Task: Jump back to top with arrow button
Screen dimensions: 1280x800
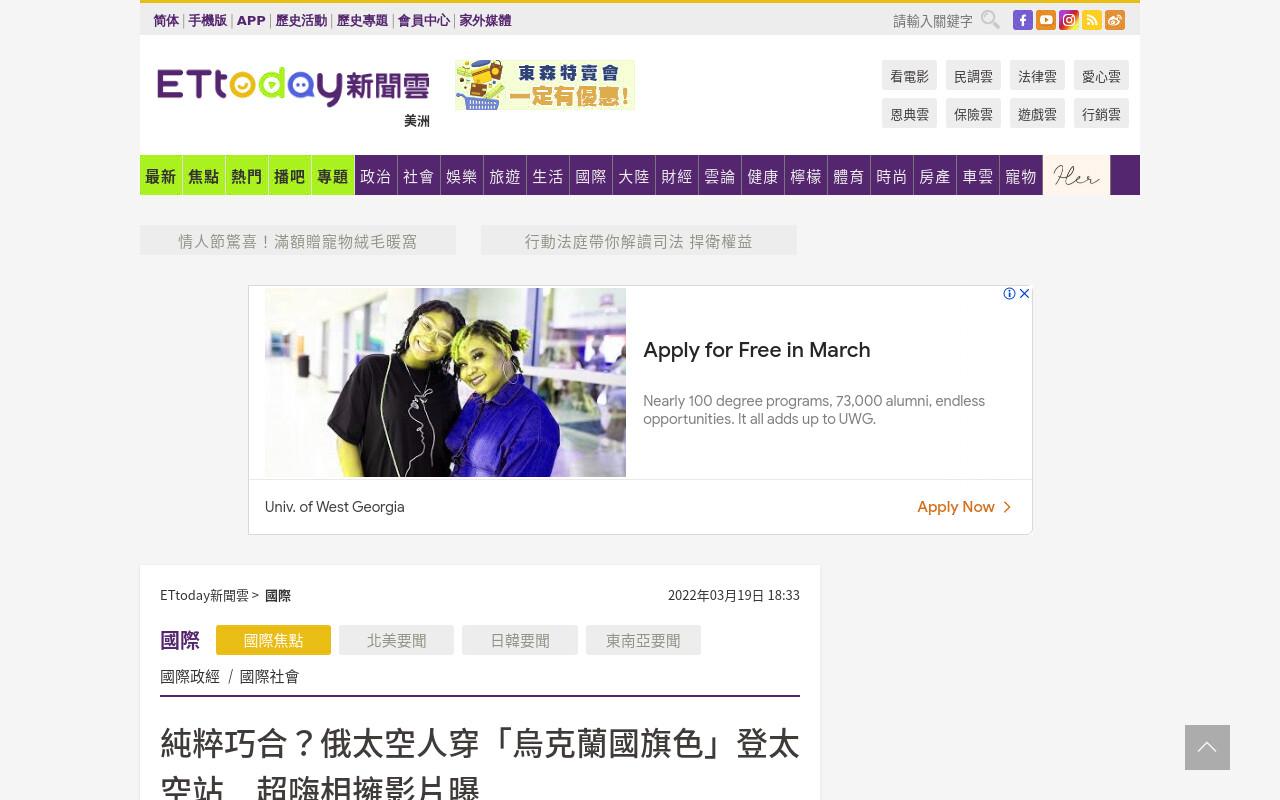Action: coord(1207,748)
